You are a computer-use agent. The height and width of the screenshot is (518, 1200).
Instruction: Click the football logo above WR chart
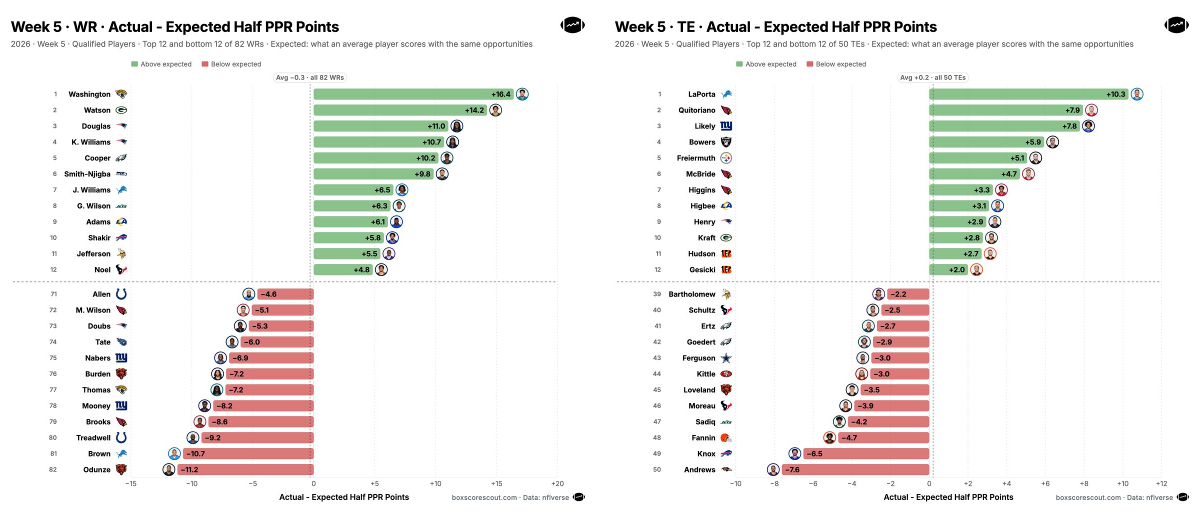[x=573, y=24]
